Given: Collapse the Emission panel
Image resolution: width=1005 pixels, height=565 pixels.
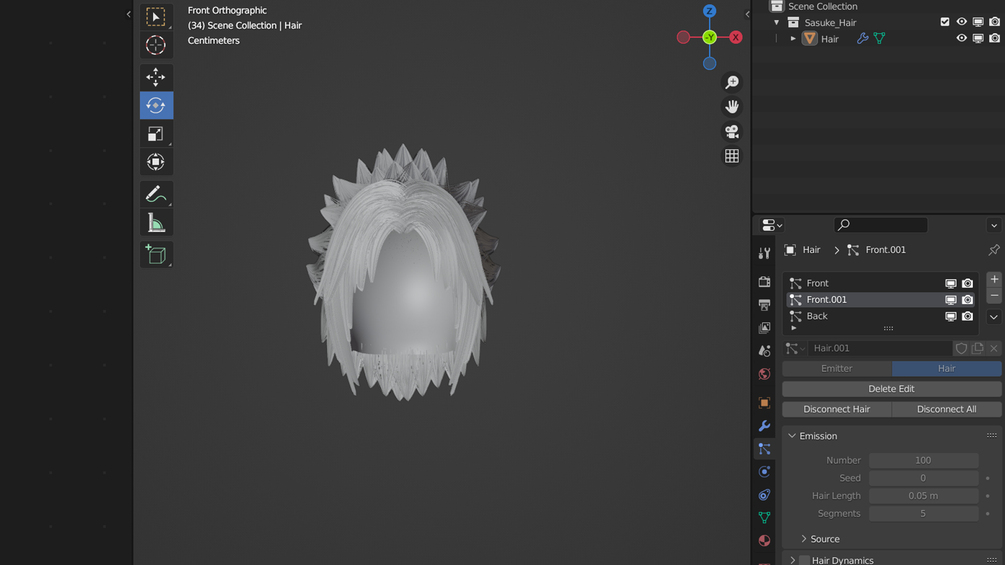Looking at the screenshot, I should pos(792,436).
